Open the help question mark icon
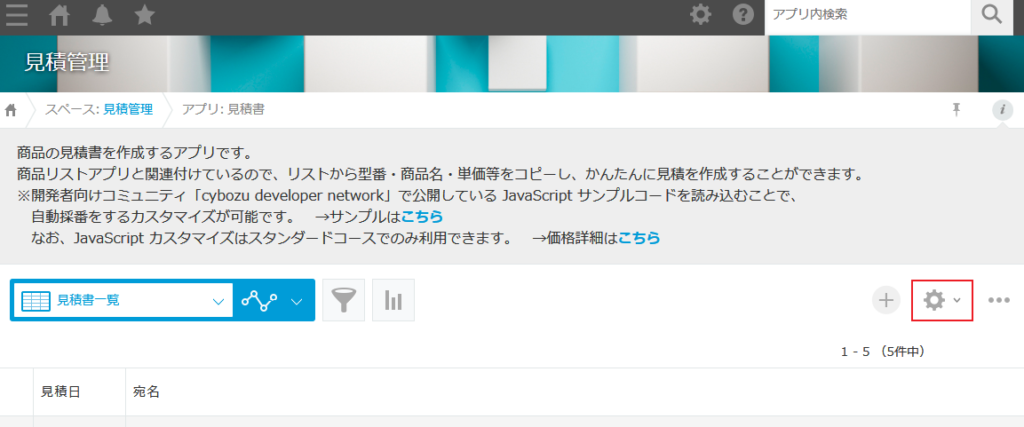Viewport: 1024px width, 427px height. [743, 15]
